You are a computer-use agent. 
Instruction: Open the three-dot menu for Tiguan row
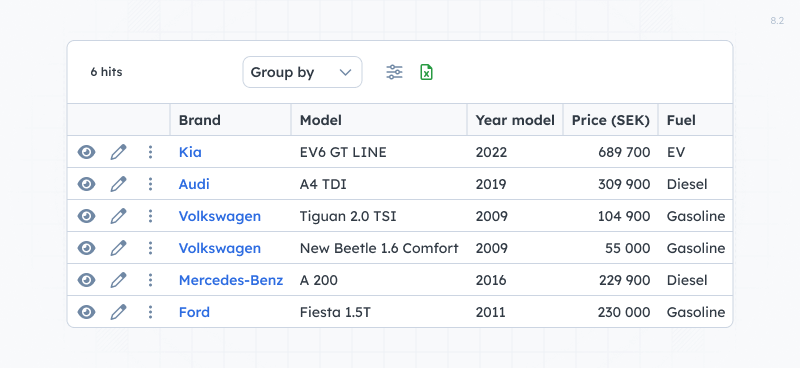pyautogui.click(x=150, y=216)
